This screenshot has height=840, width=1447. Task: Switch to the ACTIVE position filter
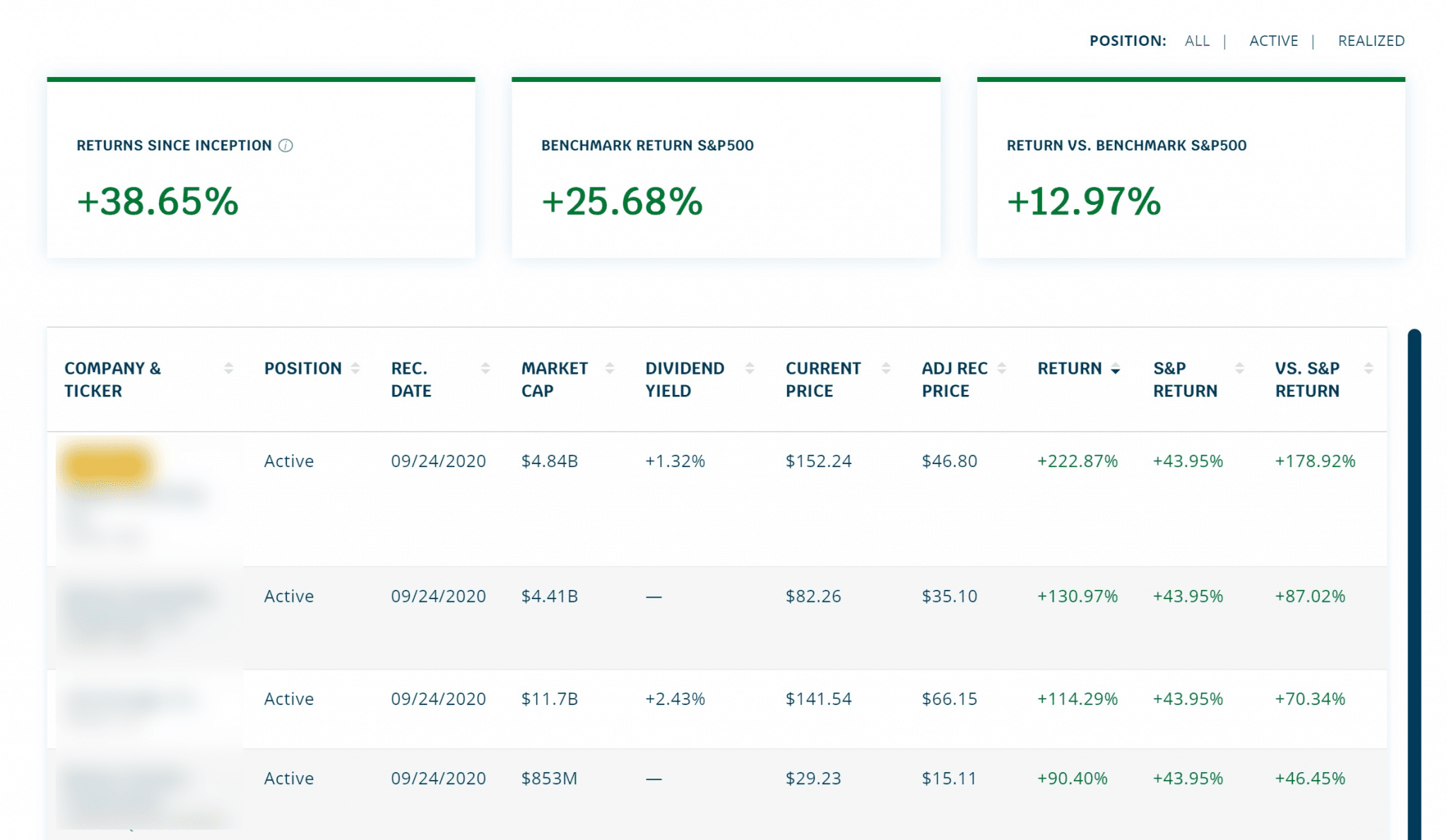1274,40
